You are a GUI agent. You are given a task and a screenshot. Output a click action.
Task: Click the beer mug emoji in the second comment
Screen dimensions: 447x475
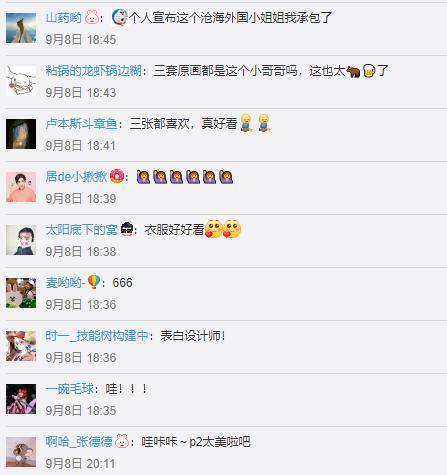pyautogui.click(x=369, y=71)
